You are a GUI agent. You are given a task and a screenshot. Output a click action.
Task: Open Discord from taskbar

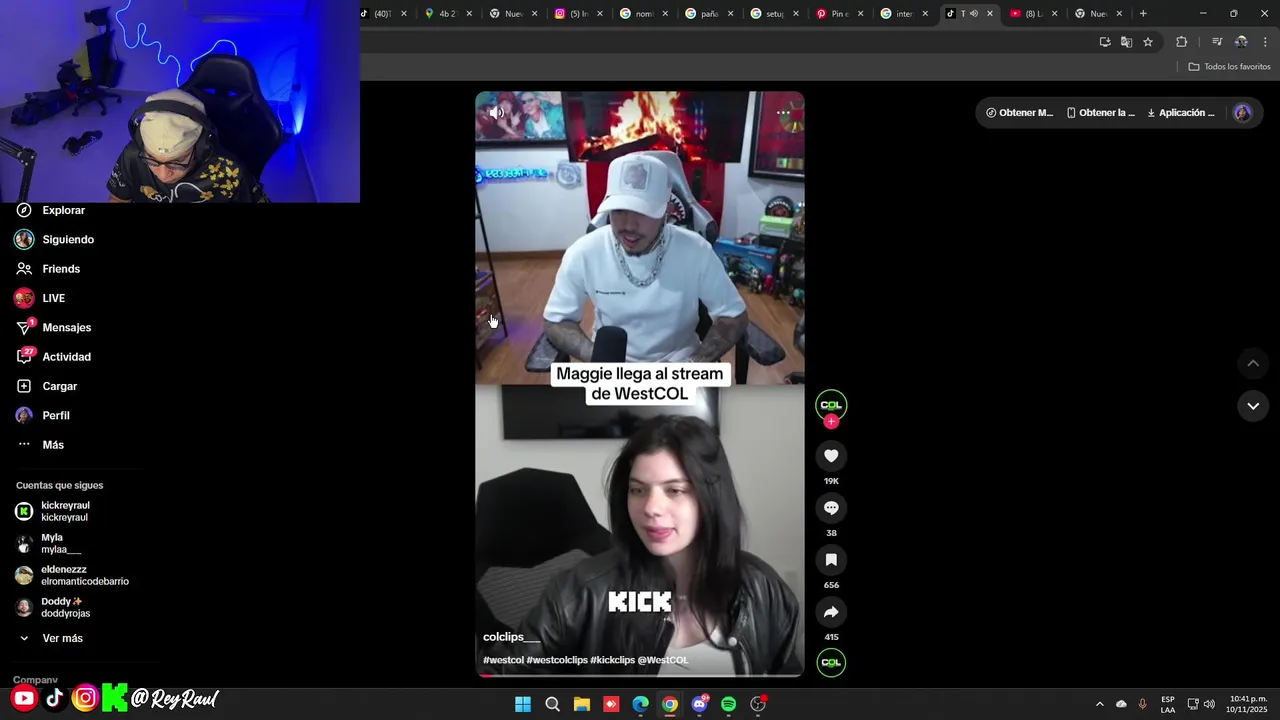point(700,705)
